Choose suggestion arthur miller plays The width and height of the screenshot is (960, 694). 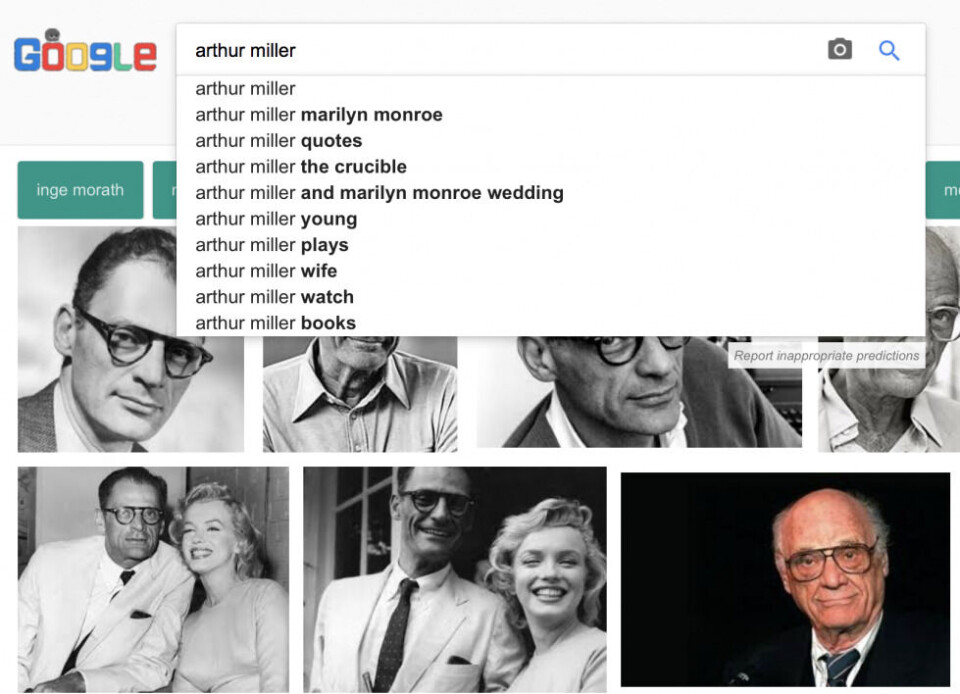point(551,245)
